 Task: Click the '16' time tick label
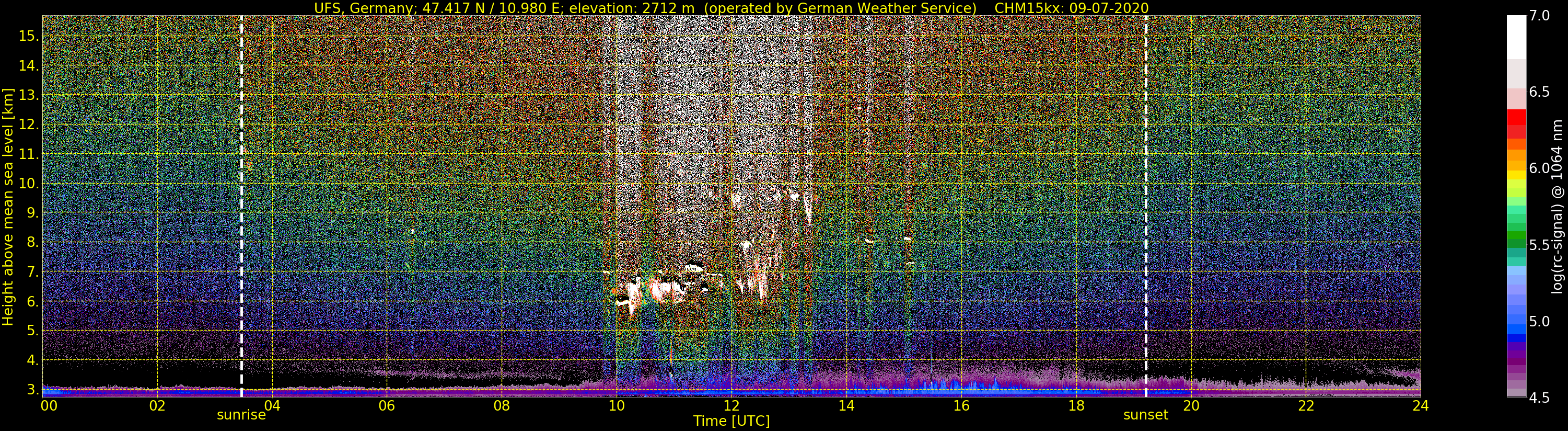961,406
